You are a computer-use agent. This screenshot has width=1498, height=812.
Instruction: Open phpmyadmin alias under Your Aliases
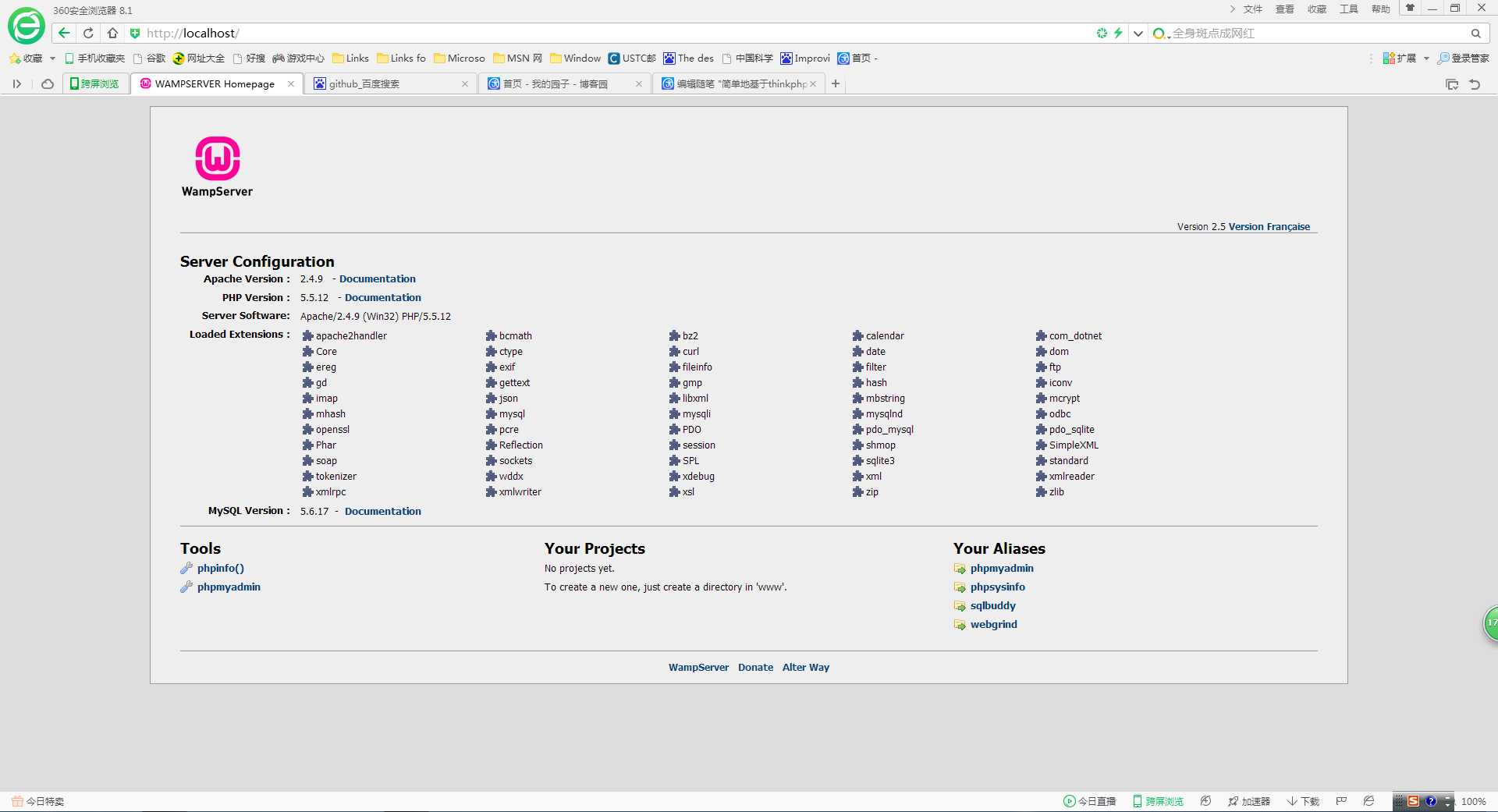click(1002, 568)
